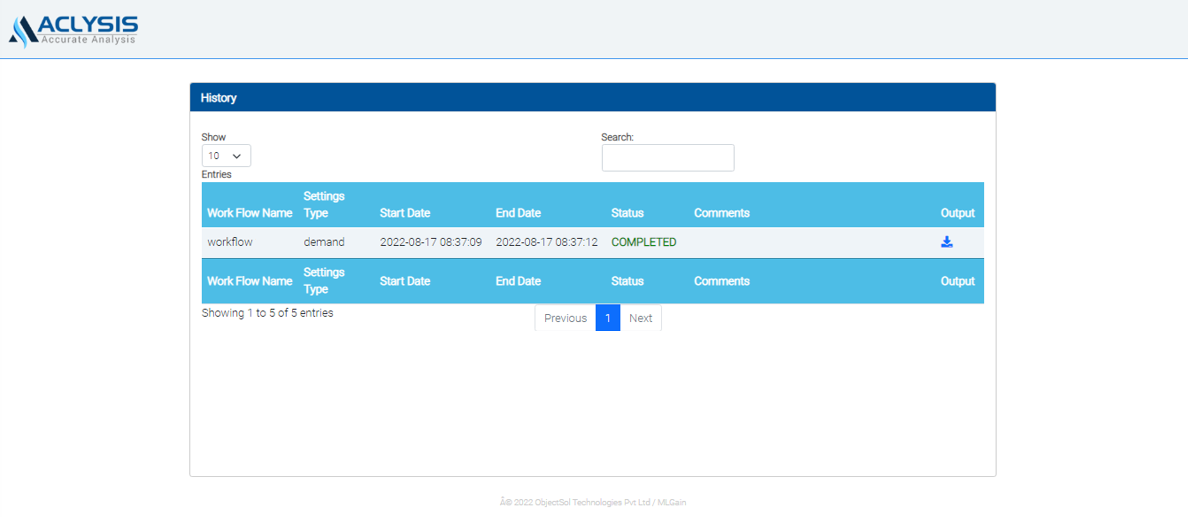Click the Aclysis logo
1188x517 pixels.
[74, 30]
